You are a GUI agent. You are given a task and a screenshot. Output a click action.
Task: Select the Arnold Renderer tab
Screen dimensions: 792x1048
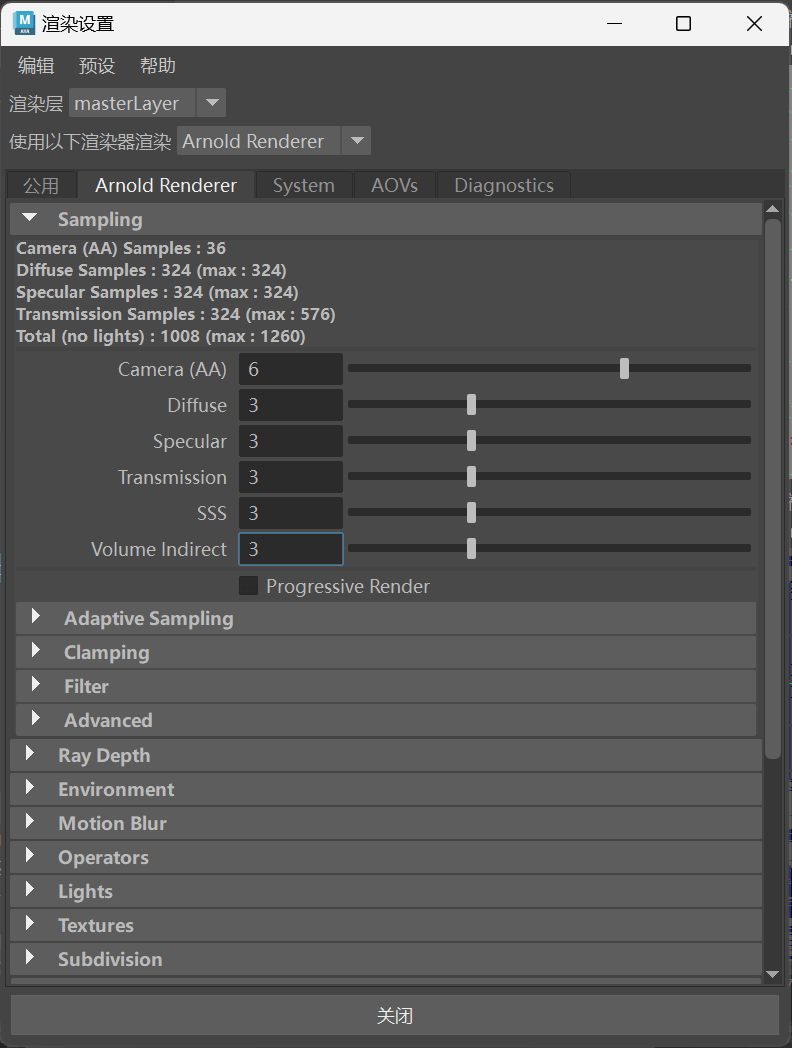(166, 185)
